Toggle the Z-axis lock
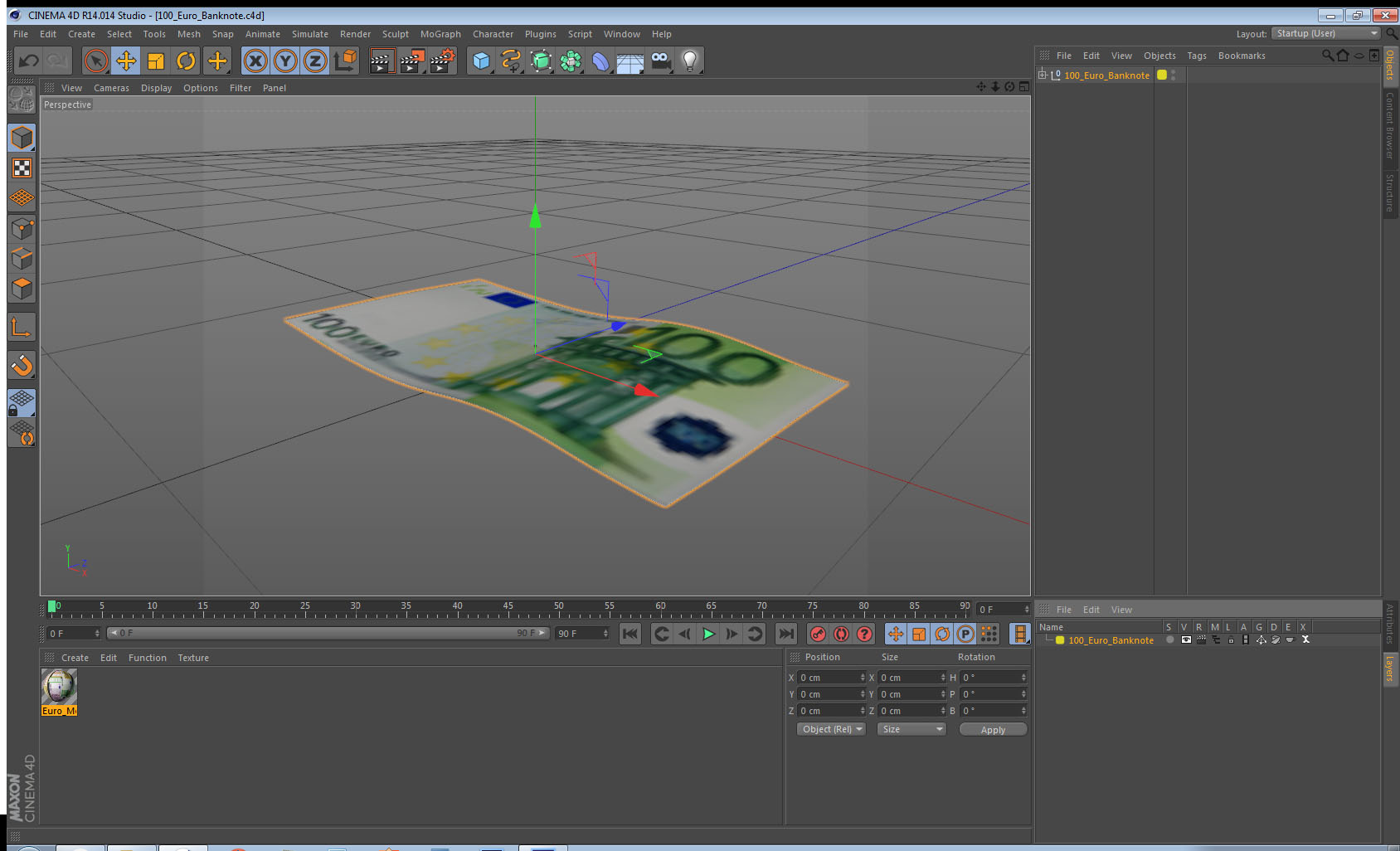The image size is (1400, 851). (x=315, y=61)
